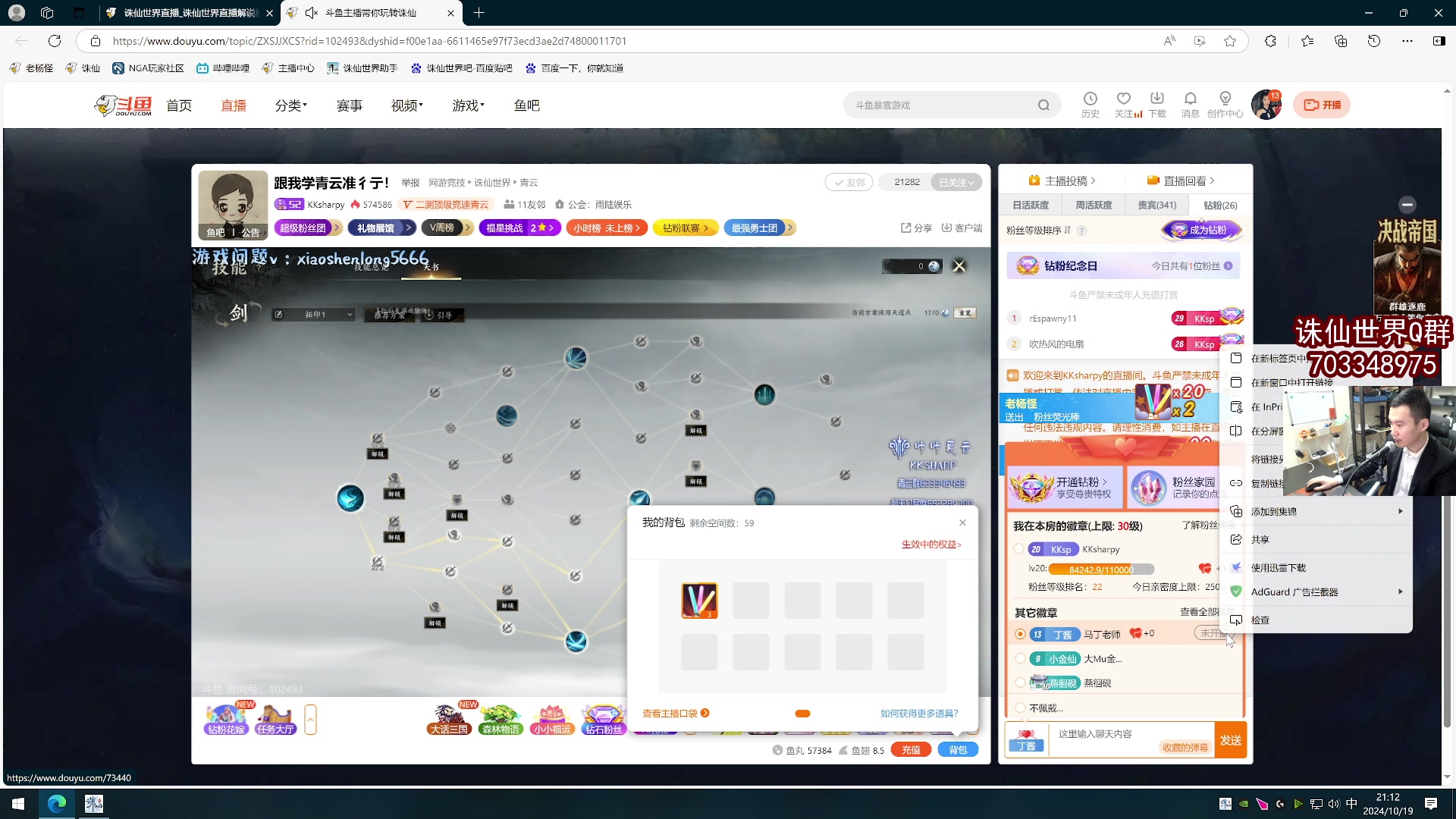Click the 分享 share icon under stream title
This screenshot has width=1456, height=819.
point(916,227)
